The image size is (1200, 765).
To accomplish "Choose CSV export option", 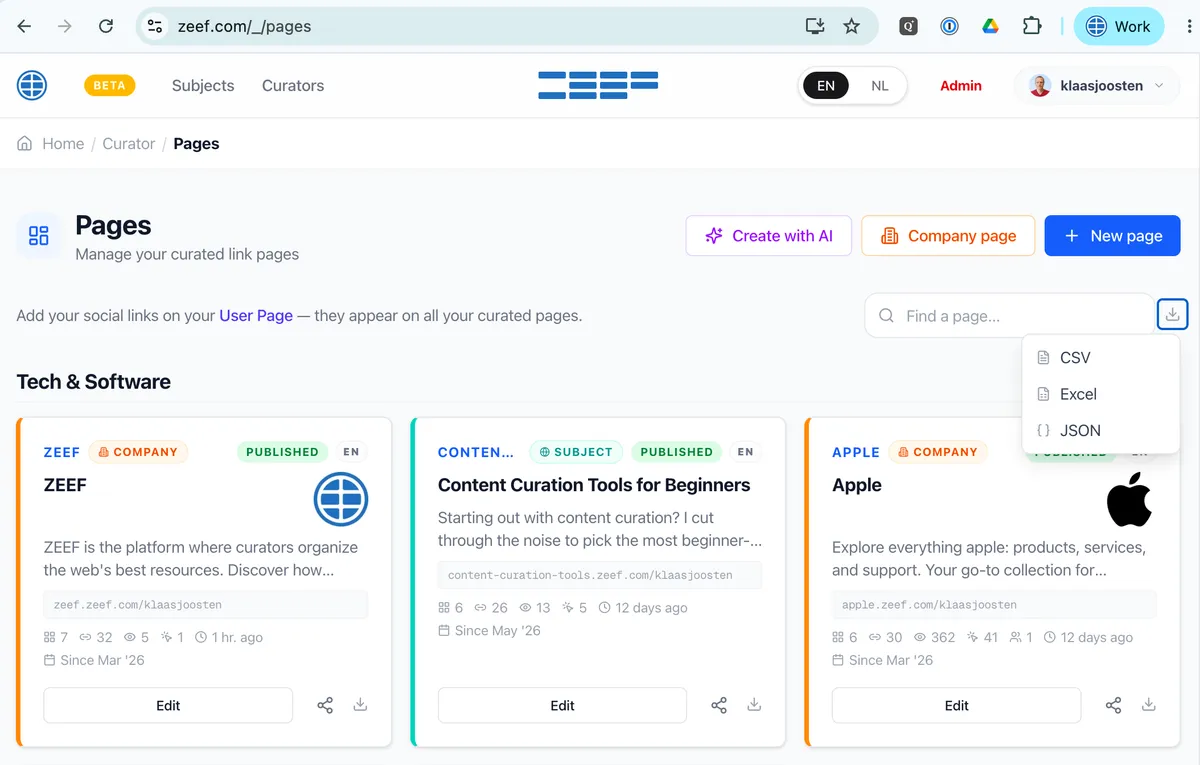I will click(x=1101, y=358).
